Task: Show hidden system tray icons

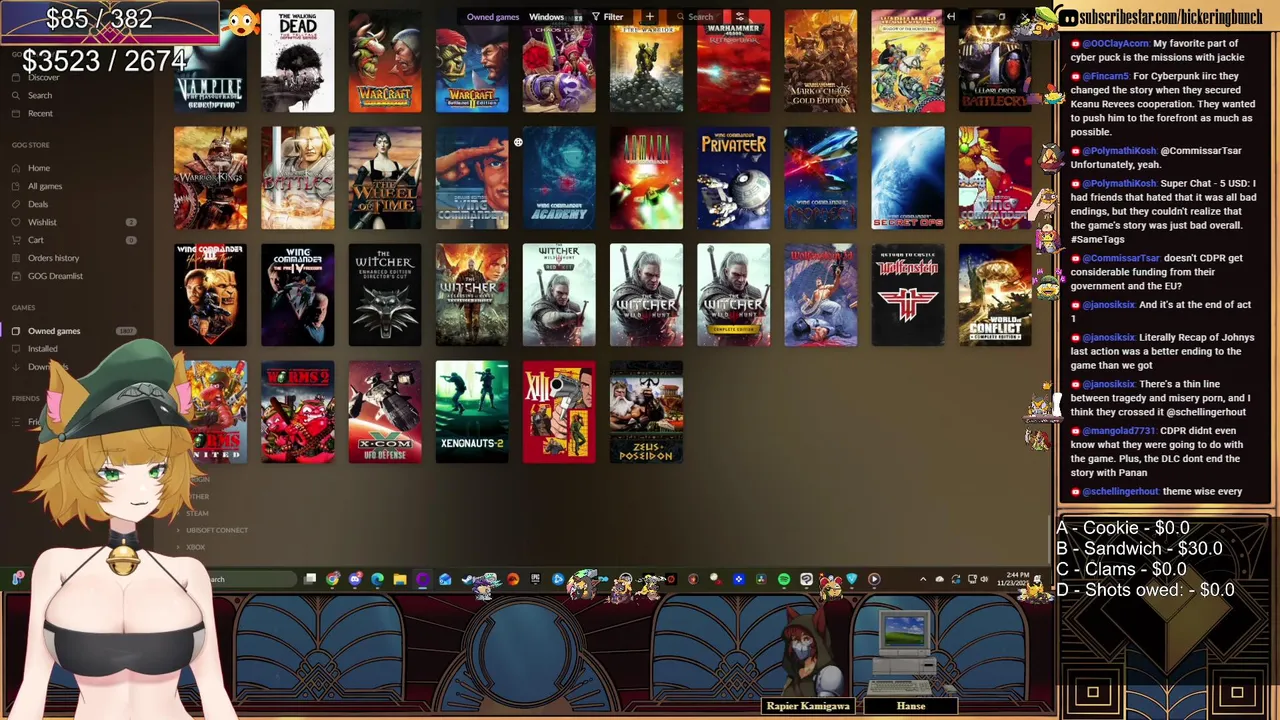Action: [924, 579]
